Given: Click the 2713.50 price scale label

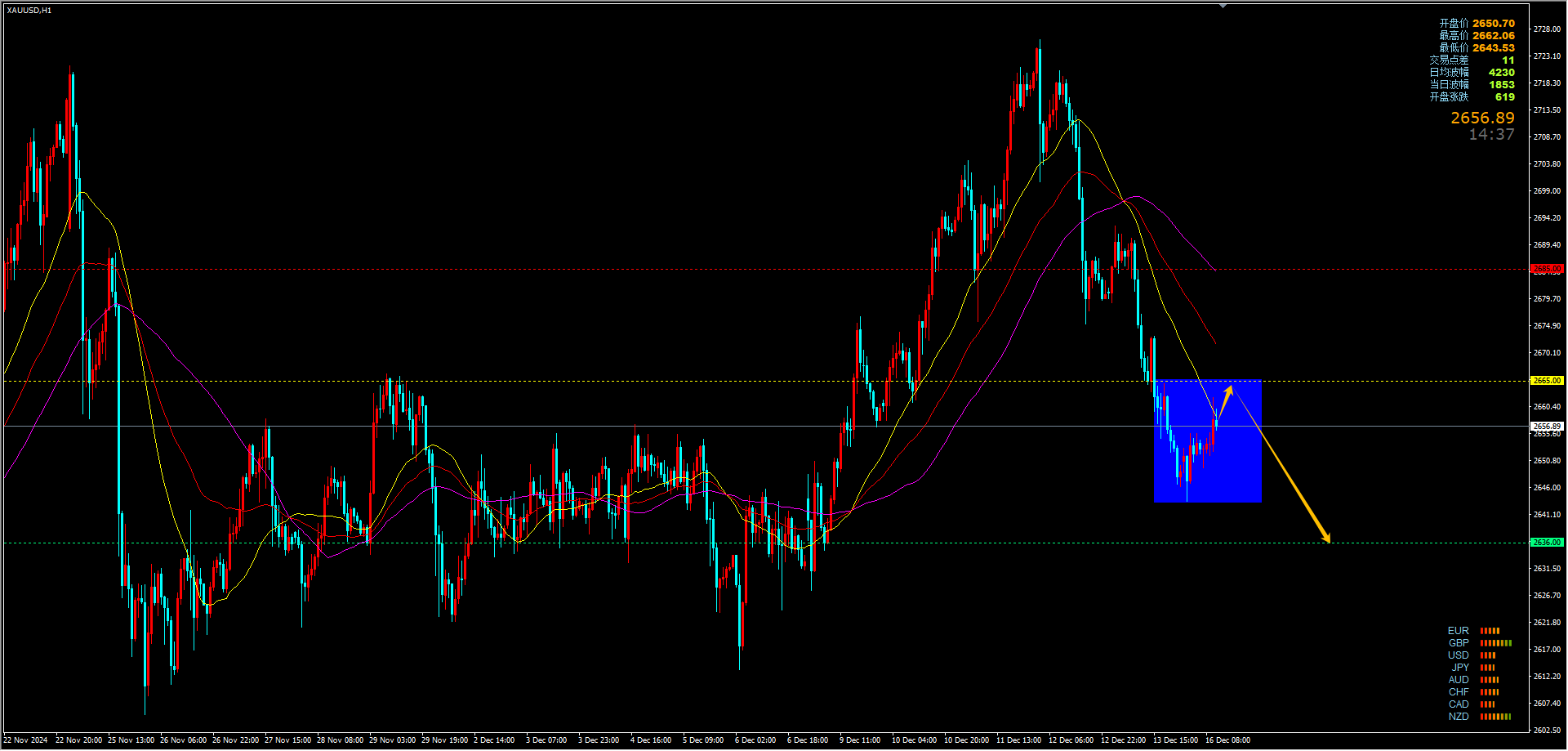Looking at the screenshot, I should pyautogui.click(x=1547, y=110).
